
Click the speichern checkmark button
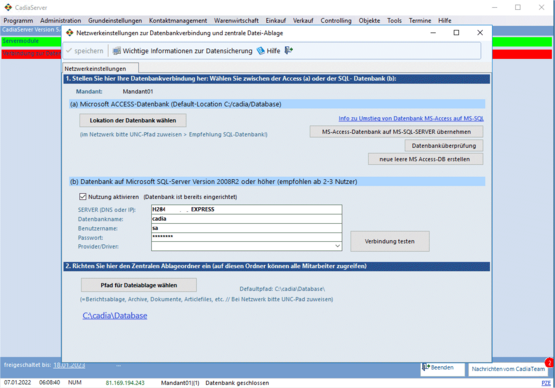[85, 51]
